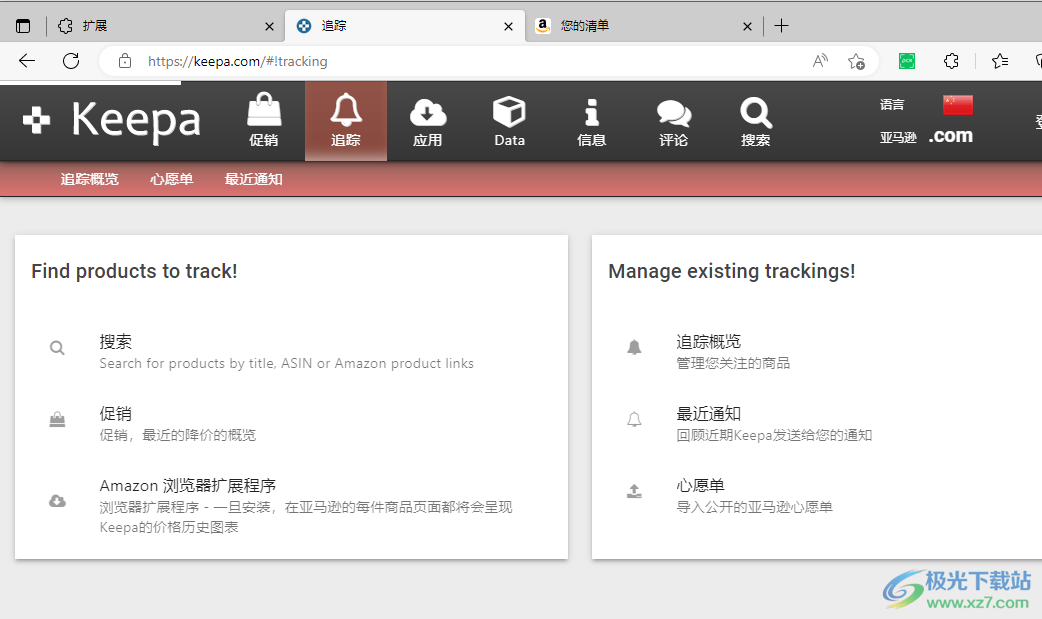The width and height of the screenshot is (1042, 619).
Task: Click 'Search for products by title' description
Action: coord(286,363)
